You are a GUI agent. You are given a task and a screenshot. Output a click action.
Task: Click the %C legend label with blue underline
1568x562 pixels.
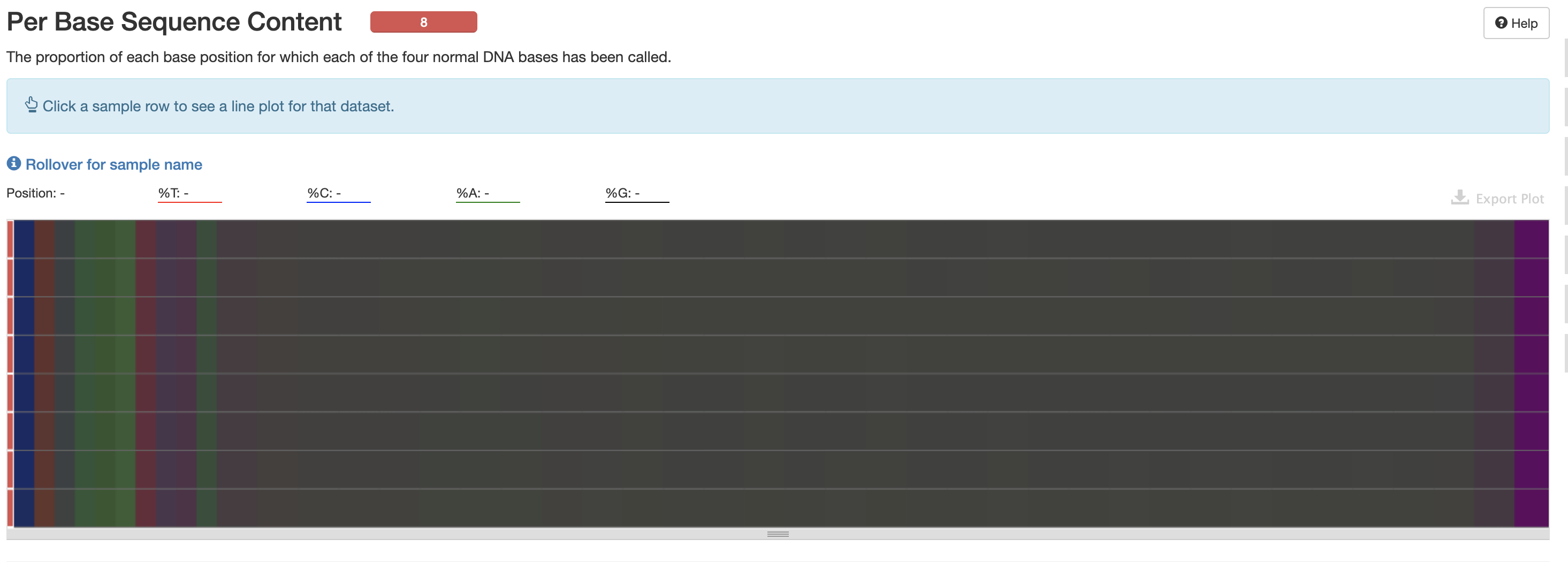click(x=324, y=193)
